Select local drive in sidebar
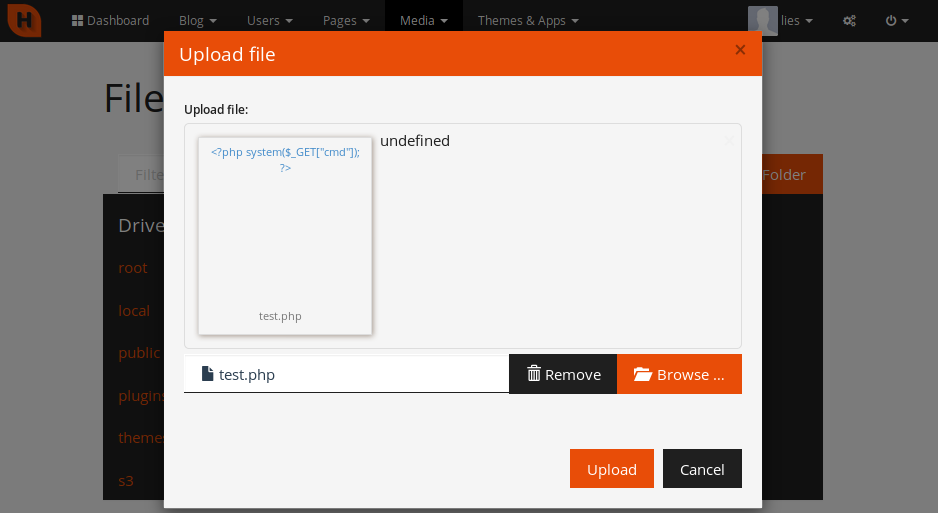938x513 pixels. point(134,311)
